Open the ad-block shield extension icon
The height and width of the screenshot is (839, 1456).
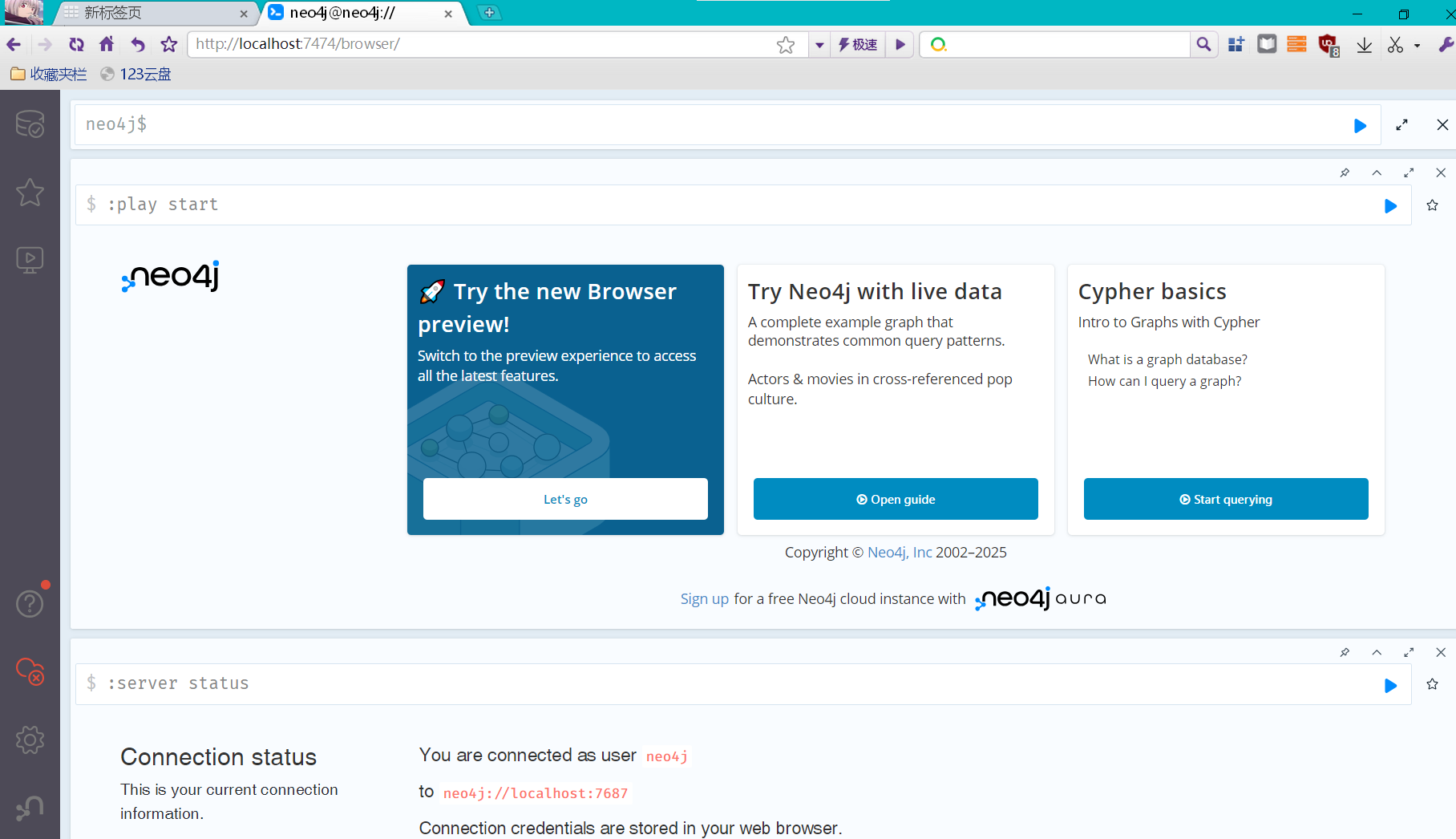(x=1329, y=45)
